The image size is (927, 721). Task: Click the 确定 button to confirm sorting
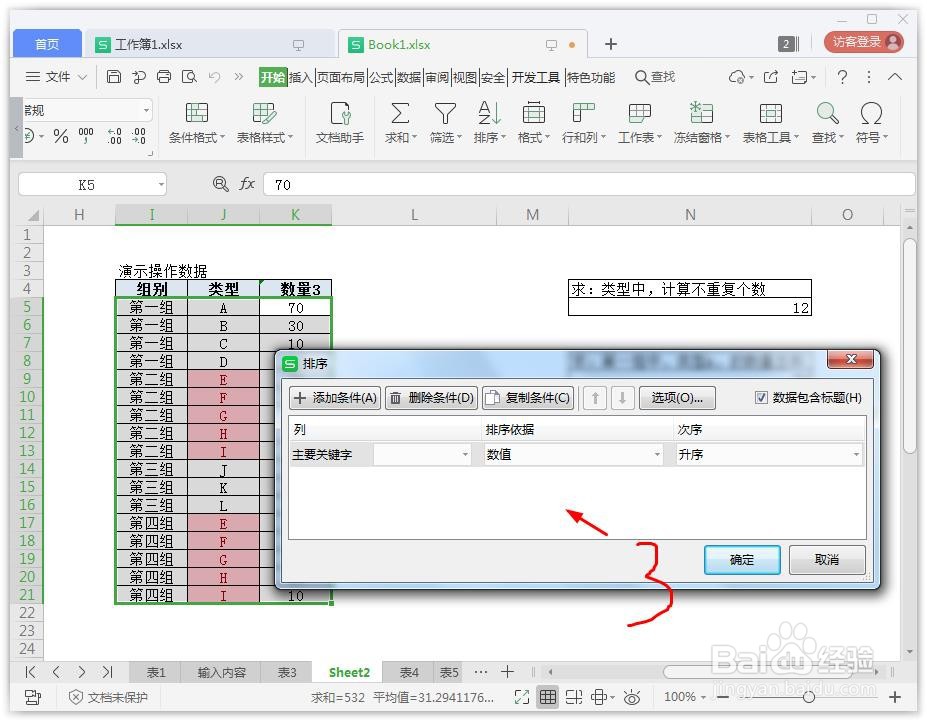point(741,560)
